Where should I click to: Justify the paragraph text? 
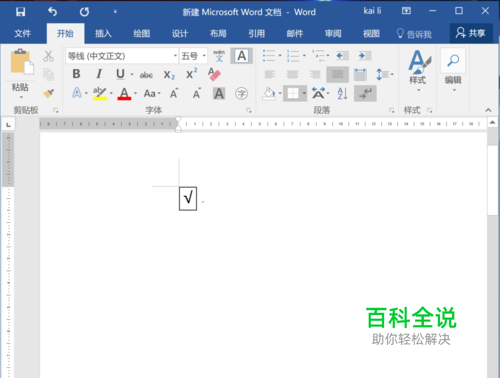click(x=338, y=74)
